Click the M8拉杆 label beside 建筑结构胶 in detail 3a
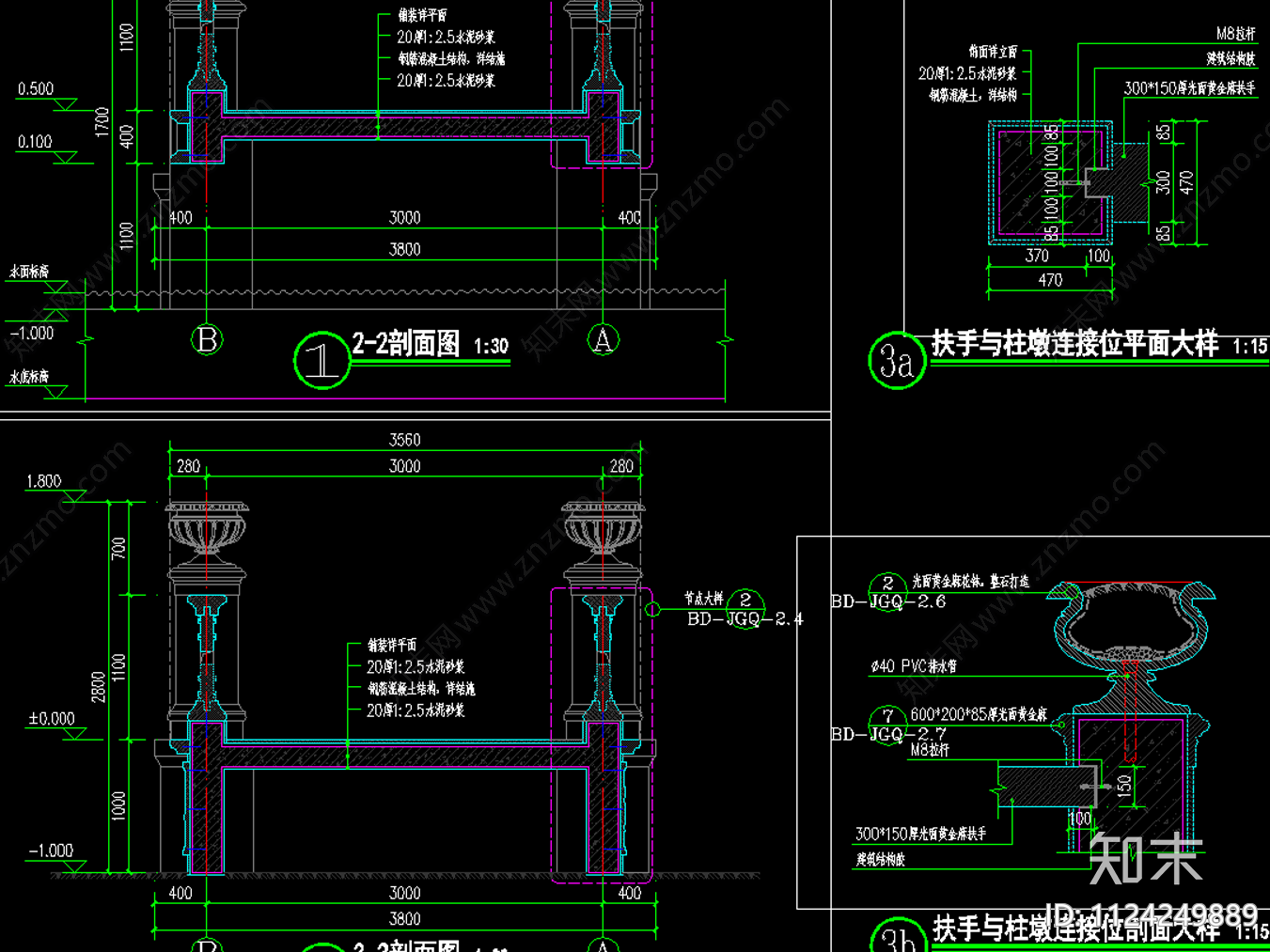 [1235, 34]
